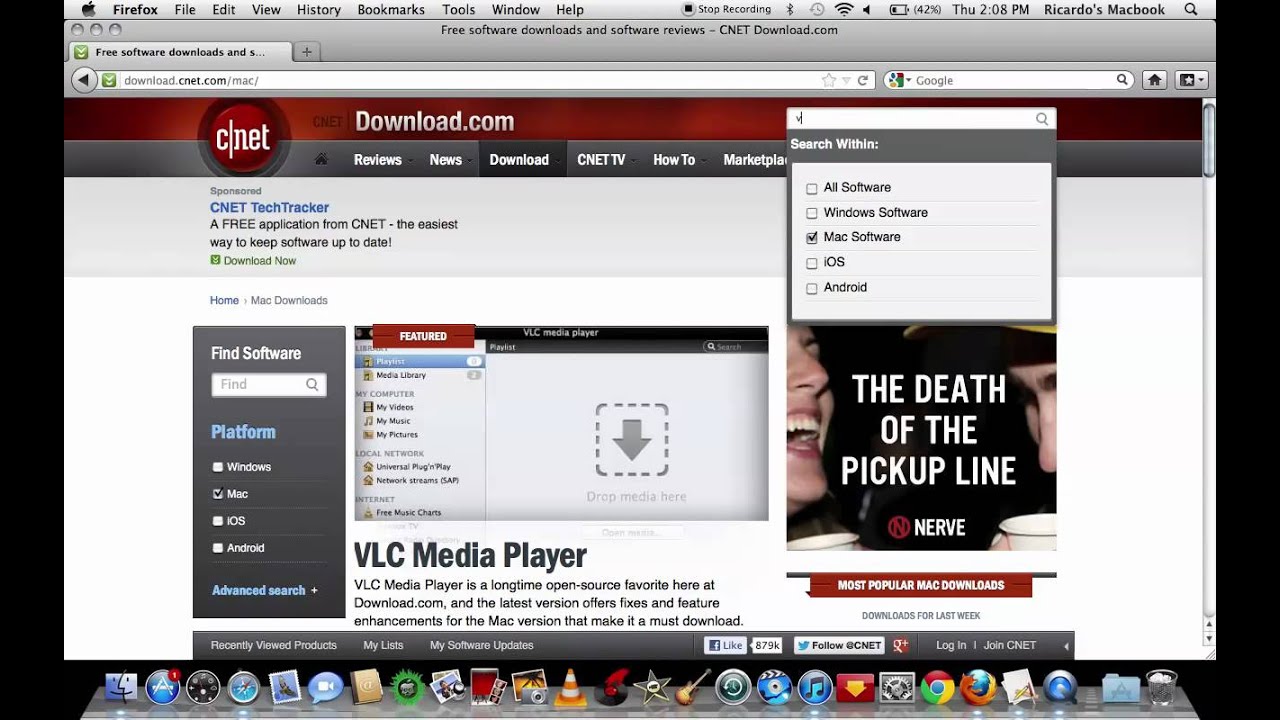Click the Wi-Fi status icon
Viewport: 1280px width, 720px height.
(x=843, y=9)
